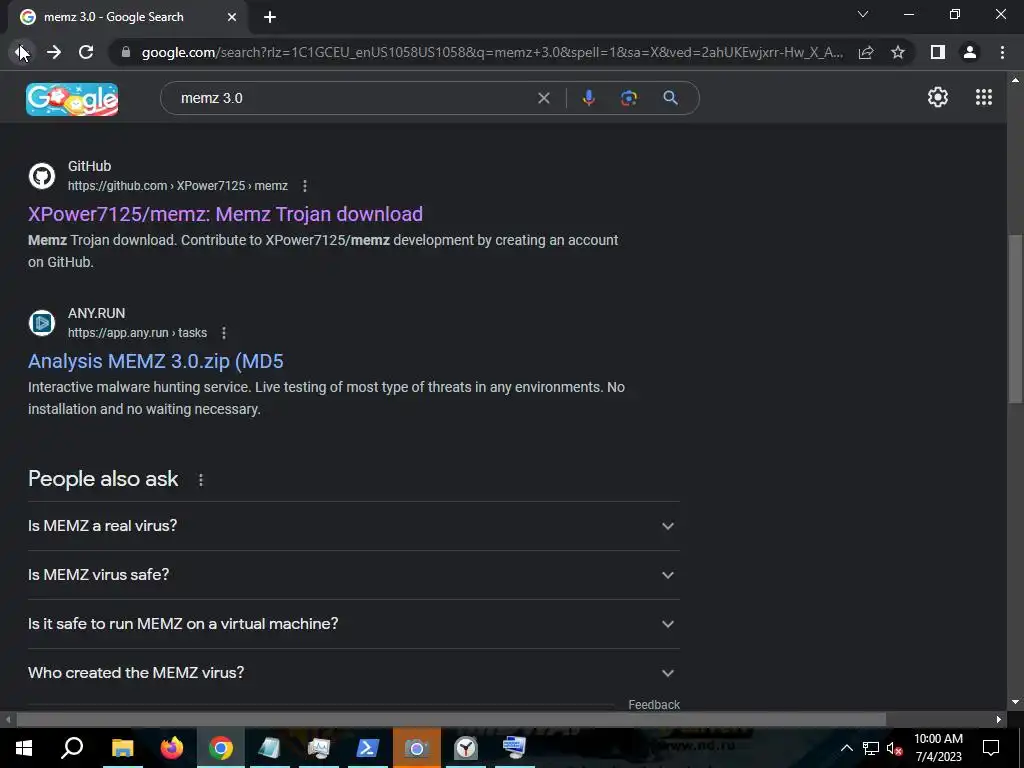Open the app.any.run tasks URL
Screen dimensions: 1024x768
point(137,333)
